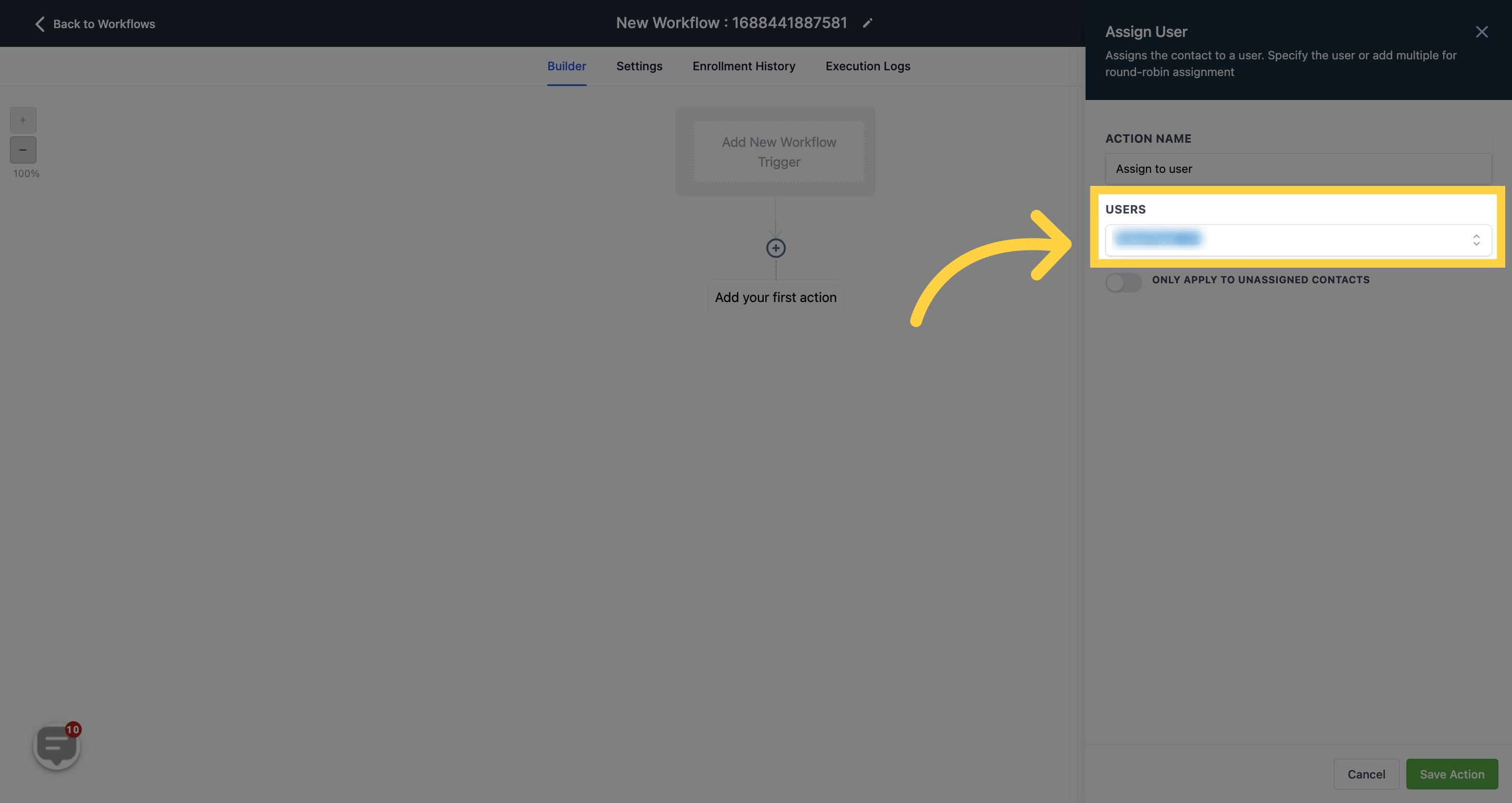Click the Add New Workflow Trigger icon
Viewport: 1512px width, 803px height.
(778, 150)
